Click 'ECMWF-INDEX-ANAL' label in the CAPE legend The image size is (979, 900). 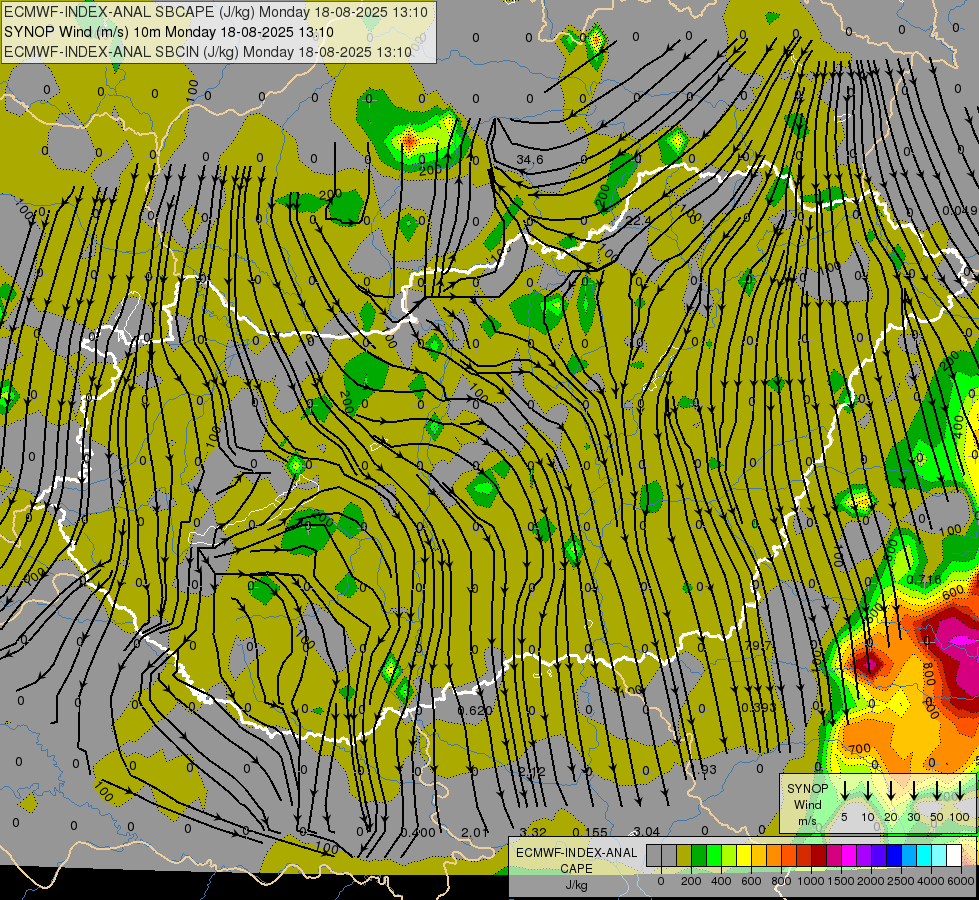pos(576,853)
